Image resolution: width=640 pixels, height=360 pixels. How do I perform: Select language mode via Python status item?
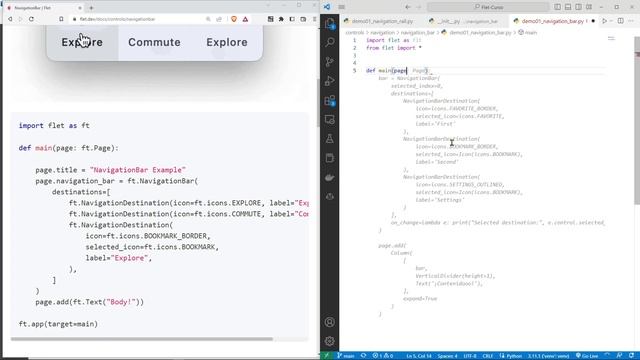[x=511, y=356]
